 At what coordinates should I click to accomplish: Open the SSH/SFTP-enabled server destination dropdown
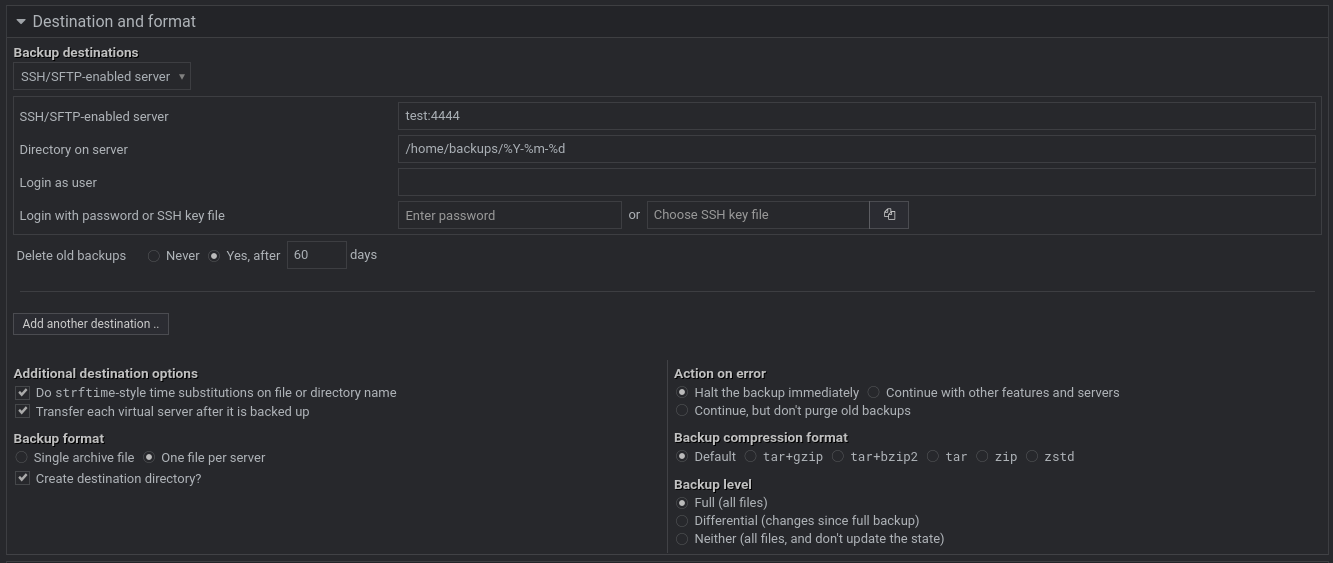pos(102,77)
